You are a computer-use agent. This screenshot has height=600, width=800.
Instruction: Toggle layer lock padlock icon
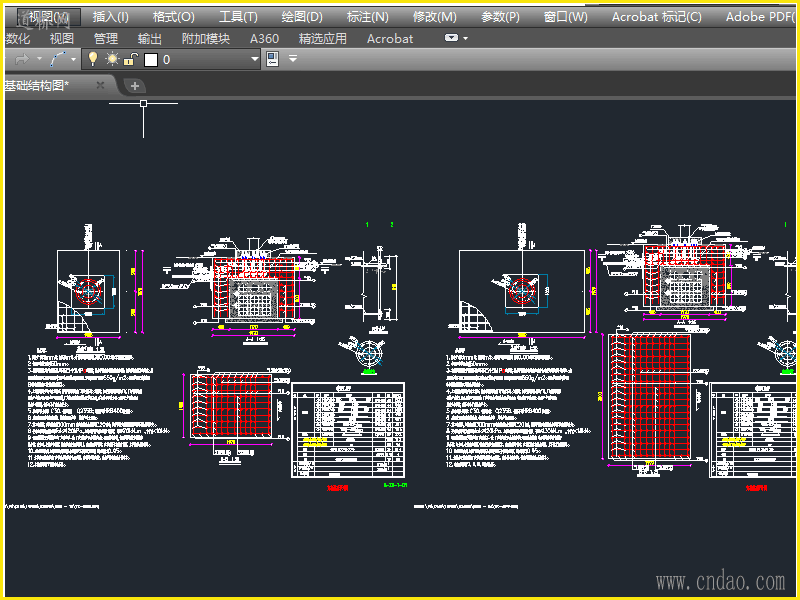[130, 59]
